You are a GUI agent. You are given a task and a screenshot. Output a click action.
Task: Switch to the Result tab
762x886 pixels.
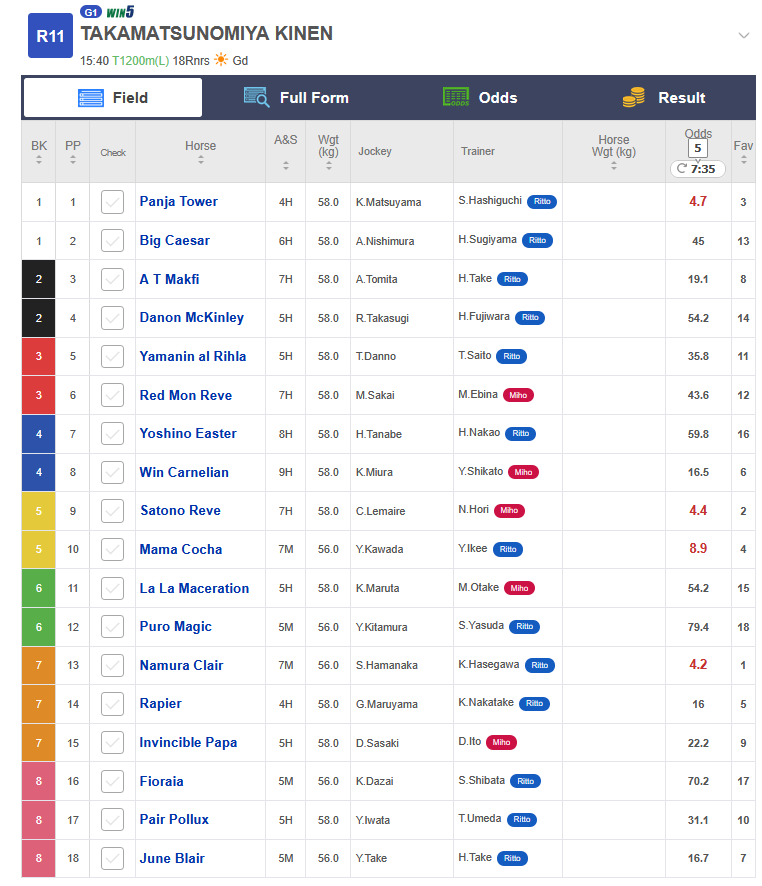point(664,98)
